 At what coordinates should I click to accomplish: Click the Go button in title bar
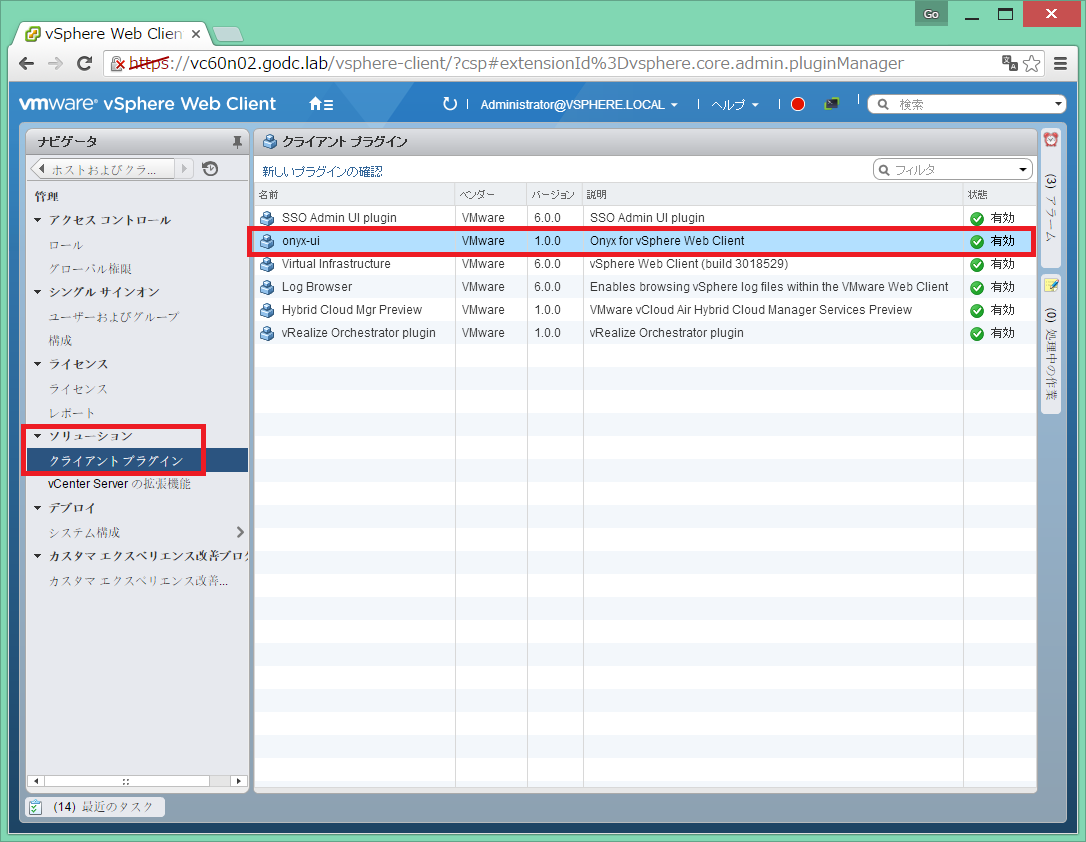tap(931, 14)
